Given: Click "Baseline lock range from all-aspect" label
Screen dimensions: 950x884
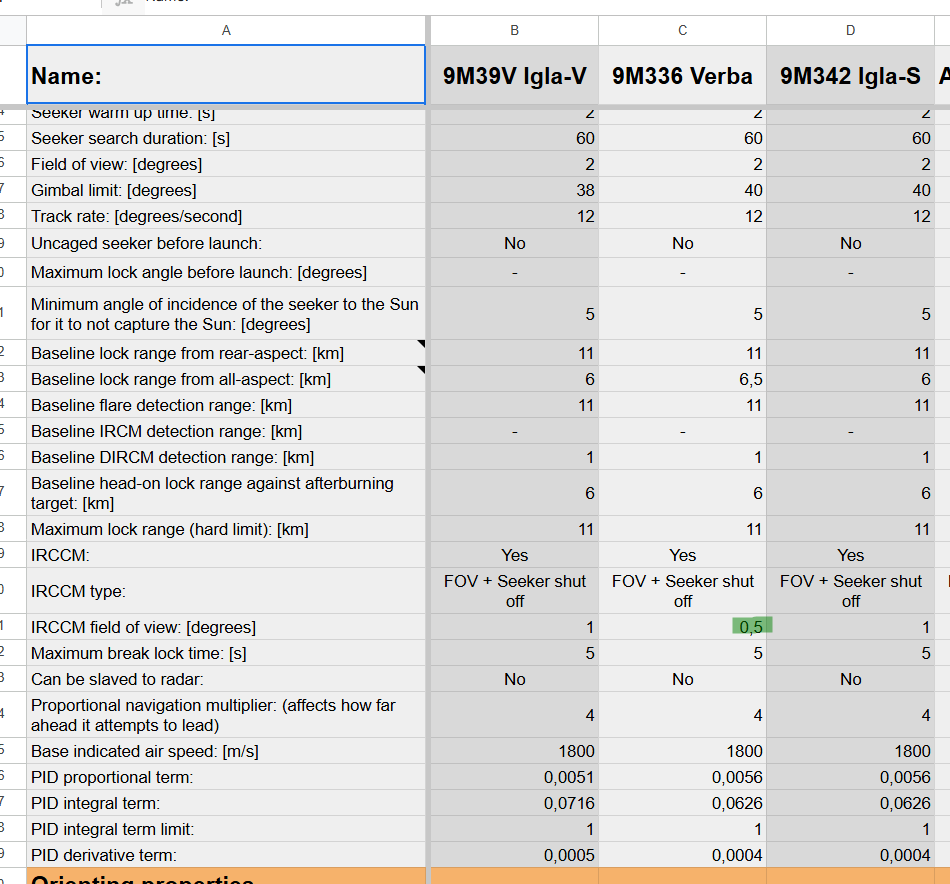Looking at the screenshot, I should point(181,379).
